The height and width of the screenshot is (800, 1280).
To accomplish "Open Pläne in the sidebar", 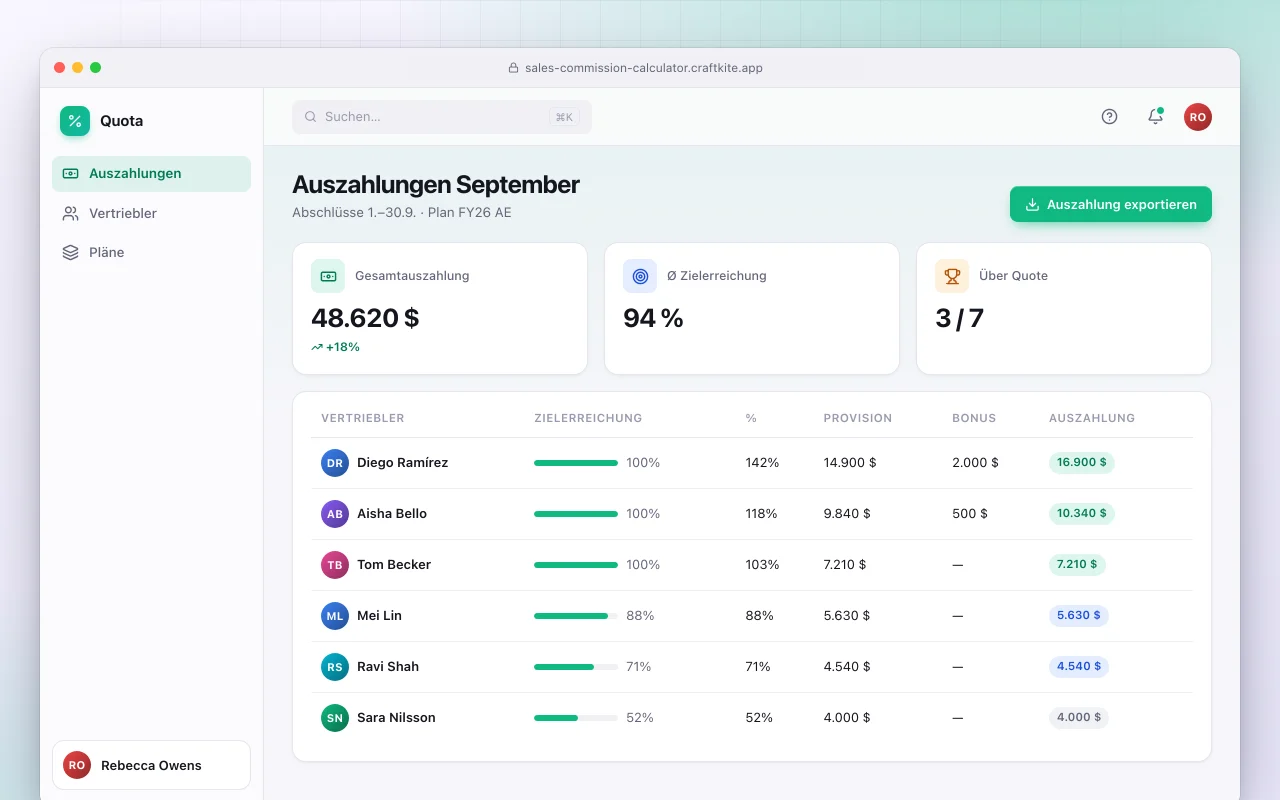I will [x=151, y=252].
